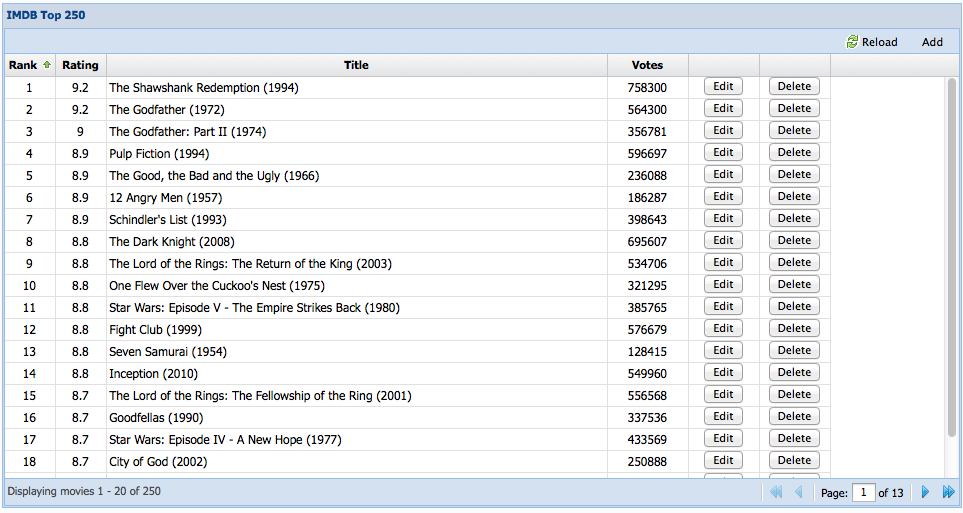
Task: Delete the Inception entry
Action: [794, 373]
